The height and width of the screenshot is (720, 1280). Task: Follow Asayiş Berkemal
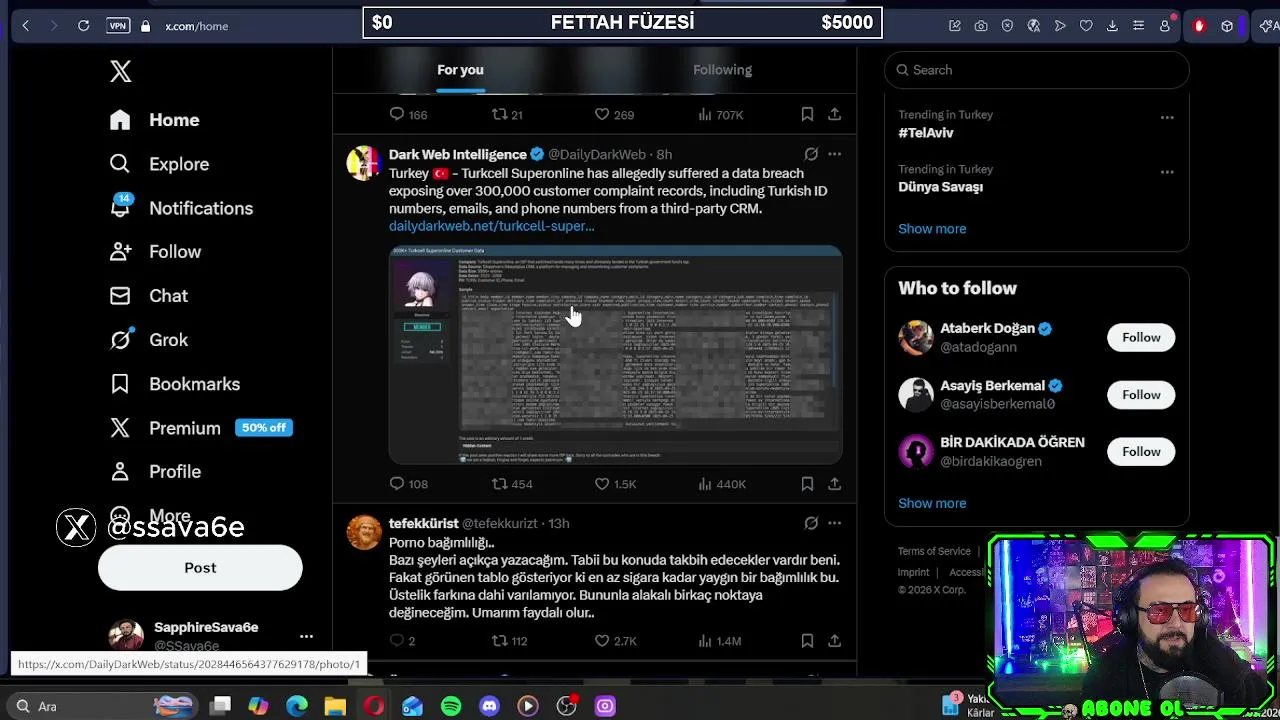pyautogui.click(x=1141, y=395)
